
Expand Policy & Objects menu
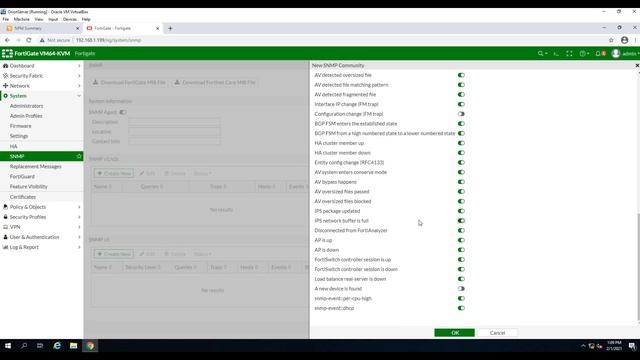click(42, 207)
